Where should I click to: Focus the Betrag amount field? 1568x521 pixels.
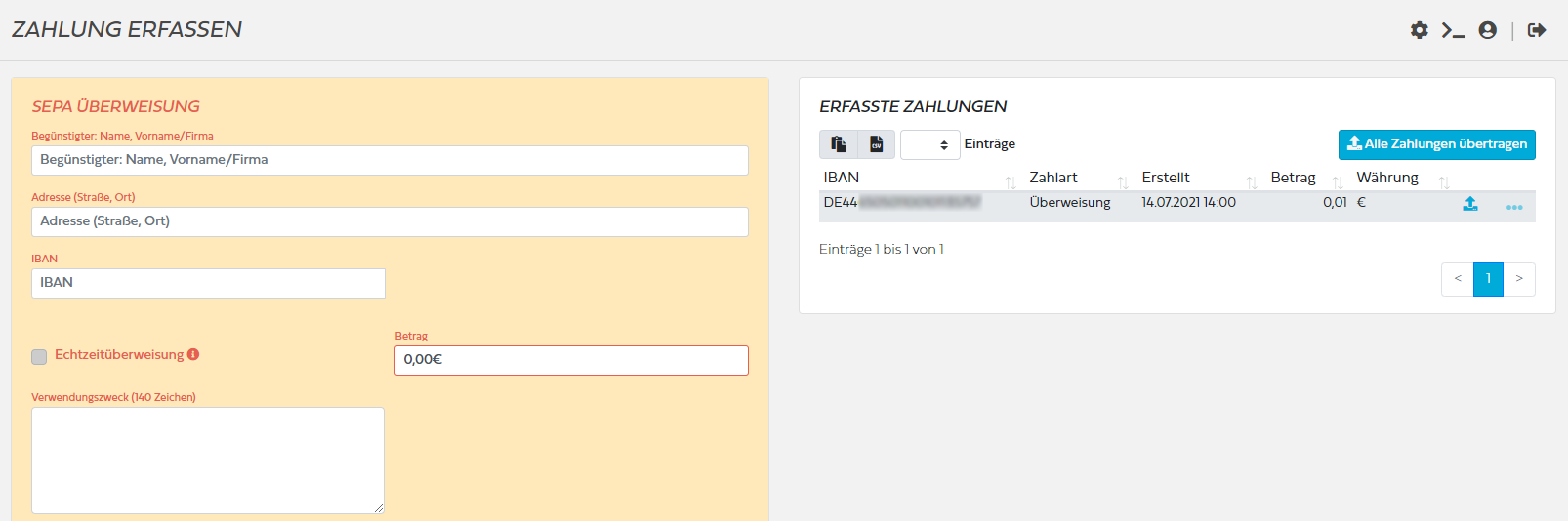(x=571, y=360)
